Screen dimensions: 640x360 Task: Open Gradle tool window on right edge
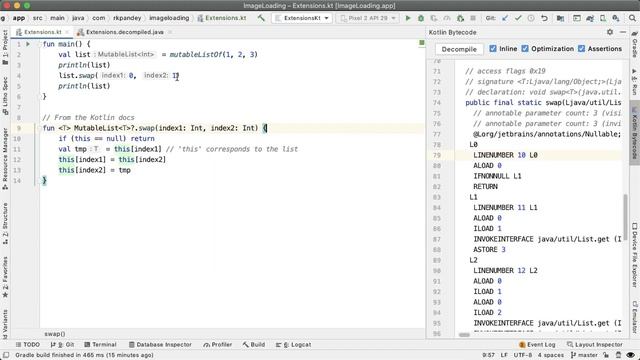(635, 44)
